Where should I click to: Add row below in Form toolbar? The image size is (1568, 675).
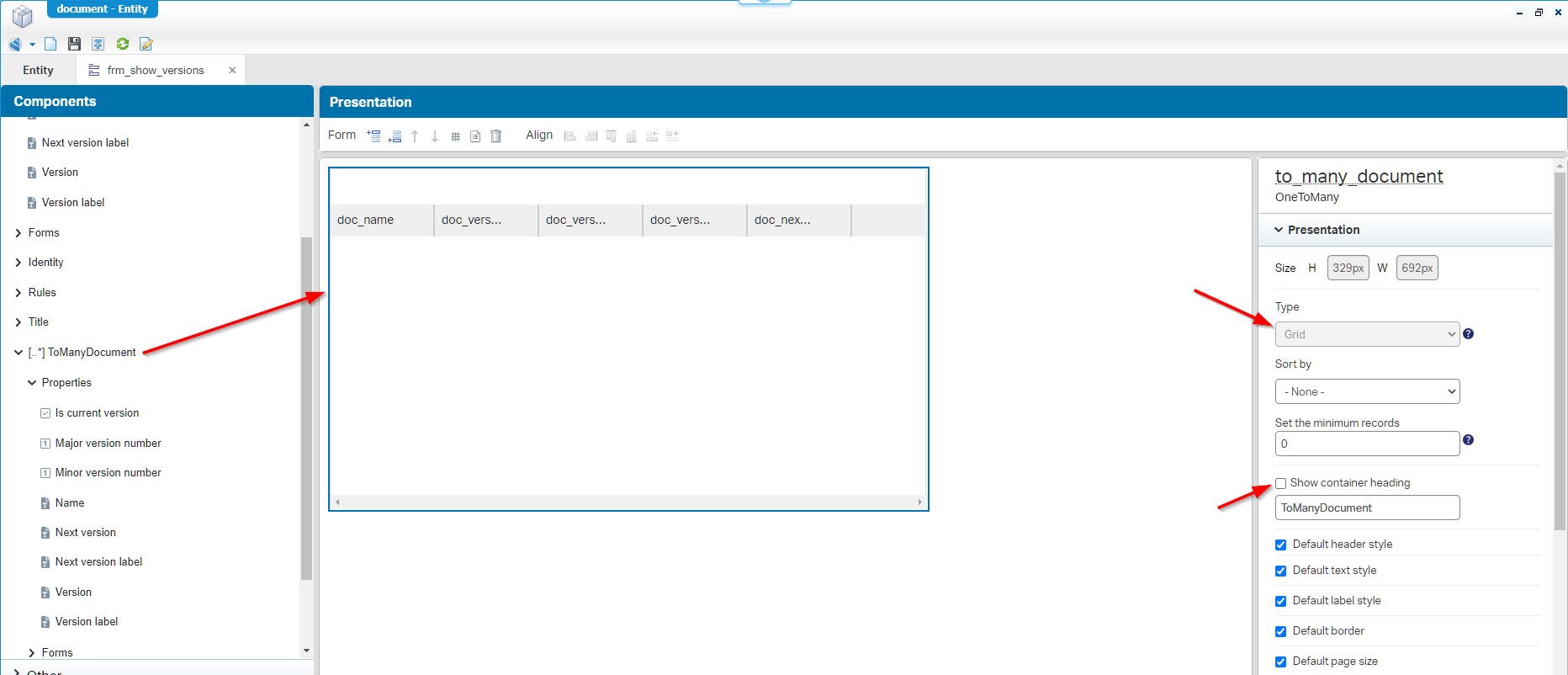tap(395, 136)
